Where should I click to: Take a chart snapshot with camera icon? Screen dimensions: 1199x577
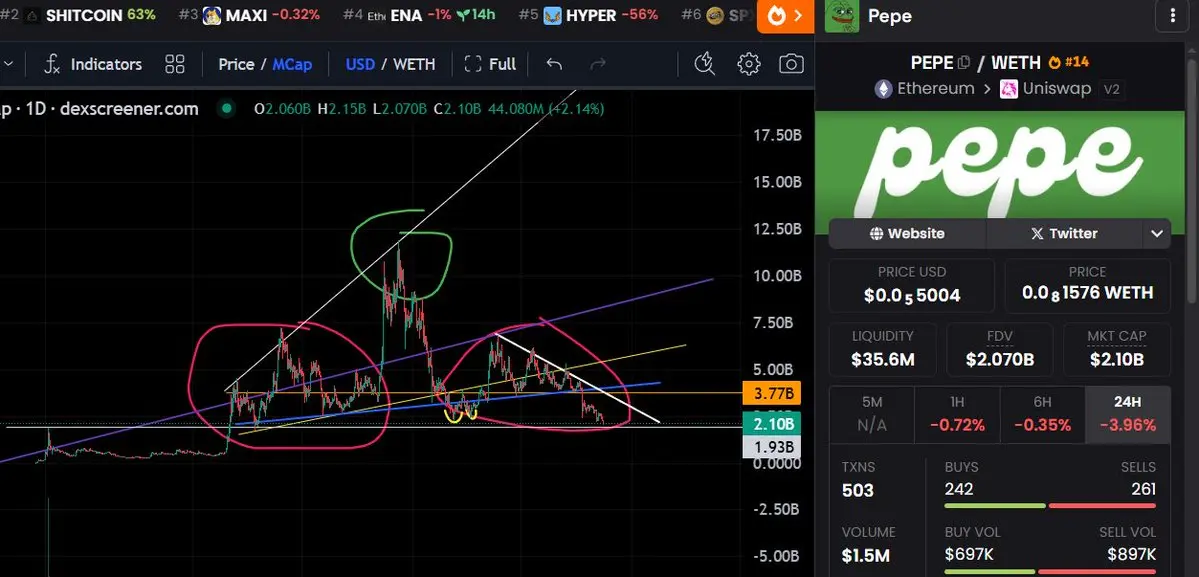coord(791,64)
